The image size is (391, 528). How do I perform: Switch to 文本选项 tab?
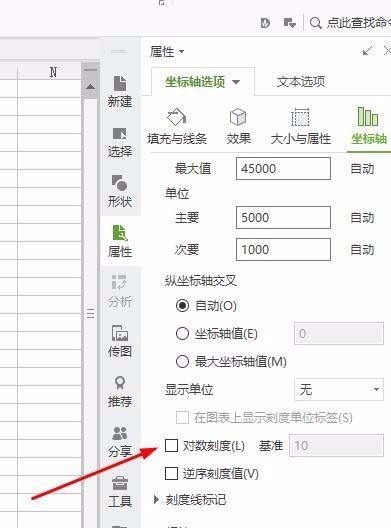[301, 82]
